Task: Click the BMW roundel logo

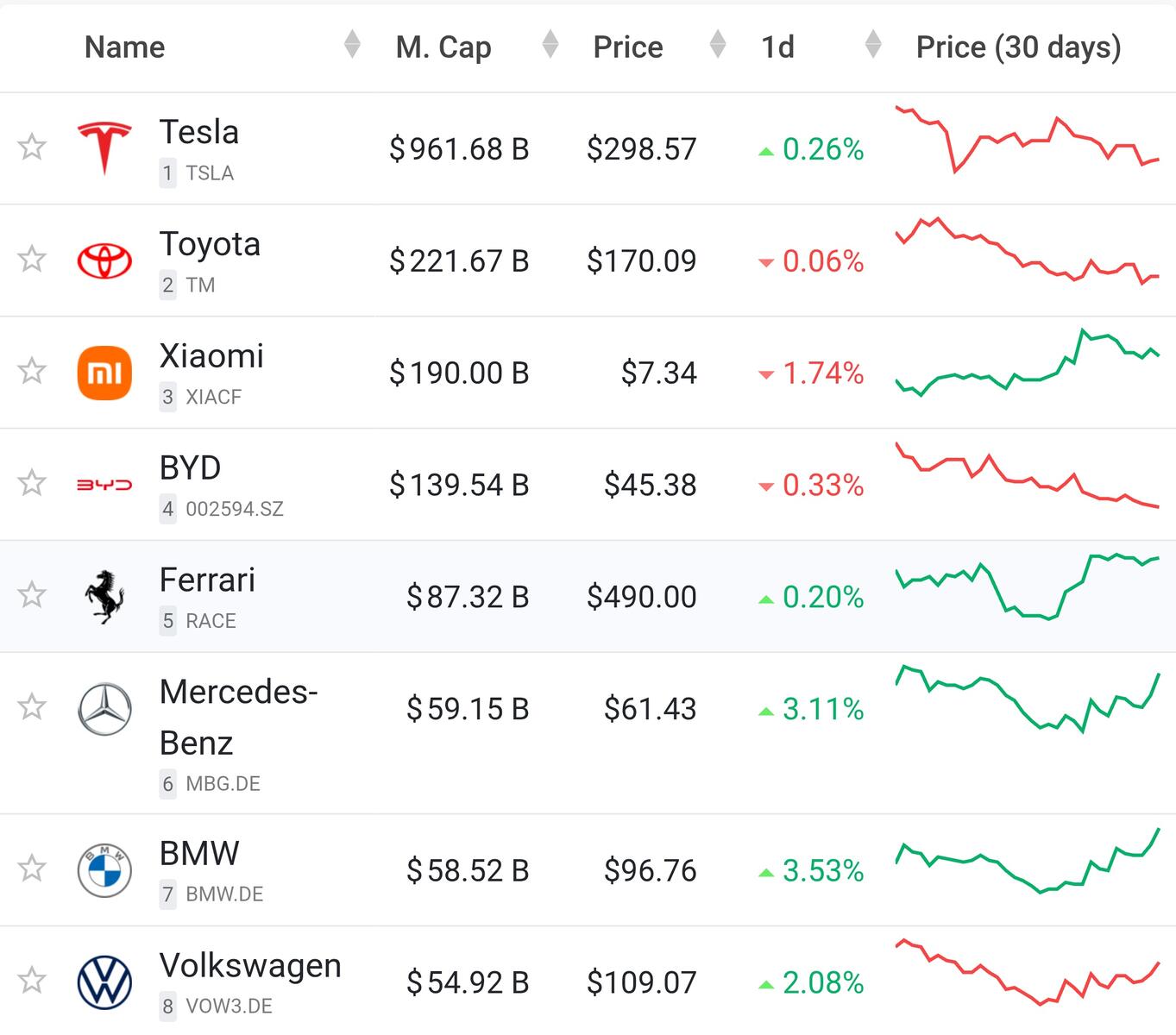Action: [104, 870]
